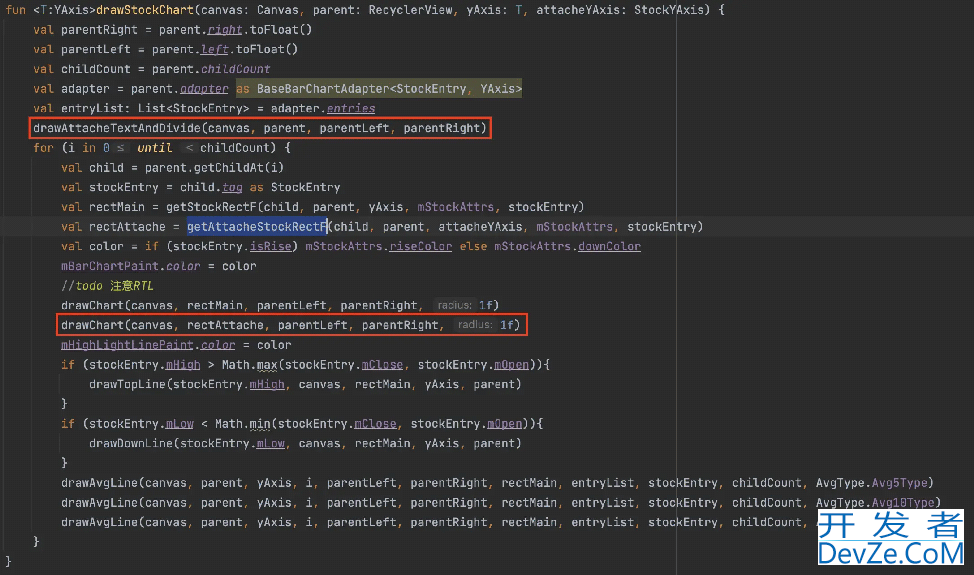
Task: Click the drawTopLine function call
Action: (127, 385)
